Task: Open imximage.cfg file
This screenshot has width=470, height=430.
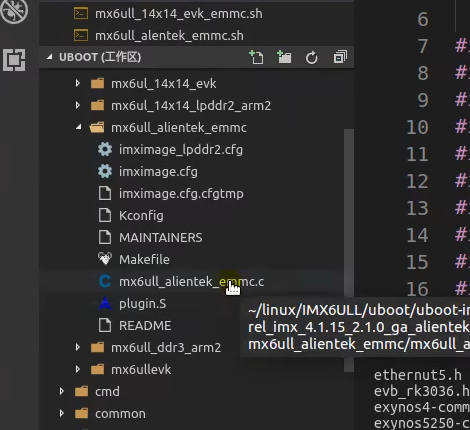Action: click(x=158, y=172)
